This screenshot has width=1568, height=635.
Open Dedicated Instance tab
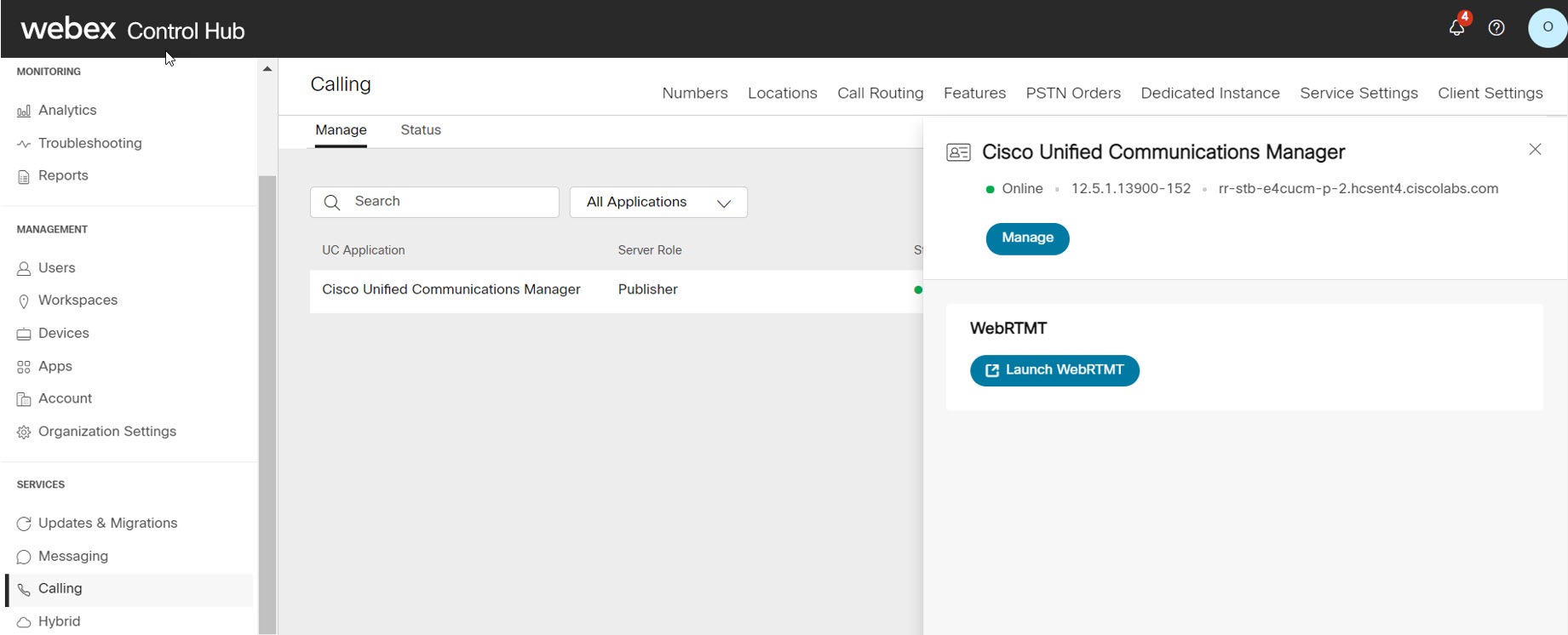point(1210,94)
